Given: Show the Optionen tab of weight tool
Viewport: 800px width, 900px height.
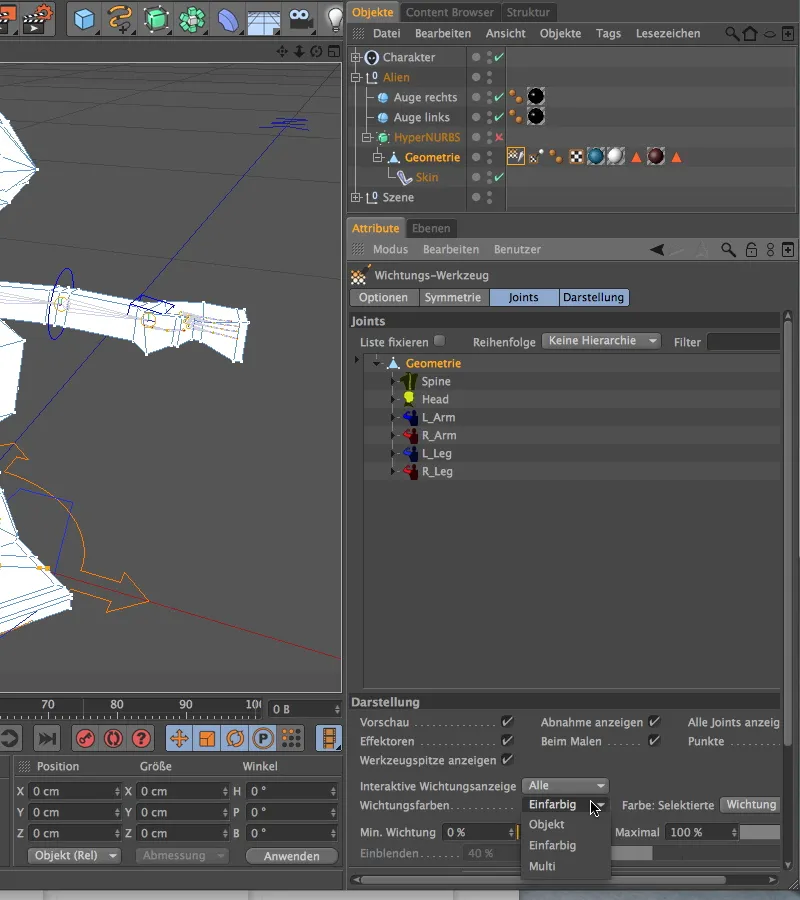Looking at the screenshot, I should pos(383,297).
